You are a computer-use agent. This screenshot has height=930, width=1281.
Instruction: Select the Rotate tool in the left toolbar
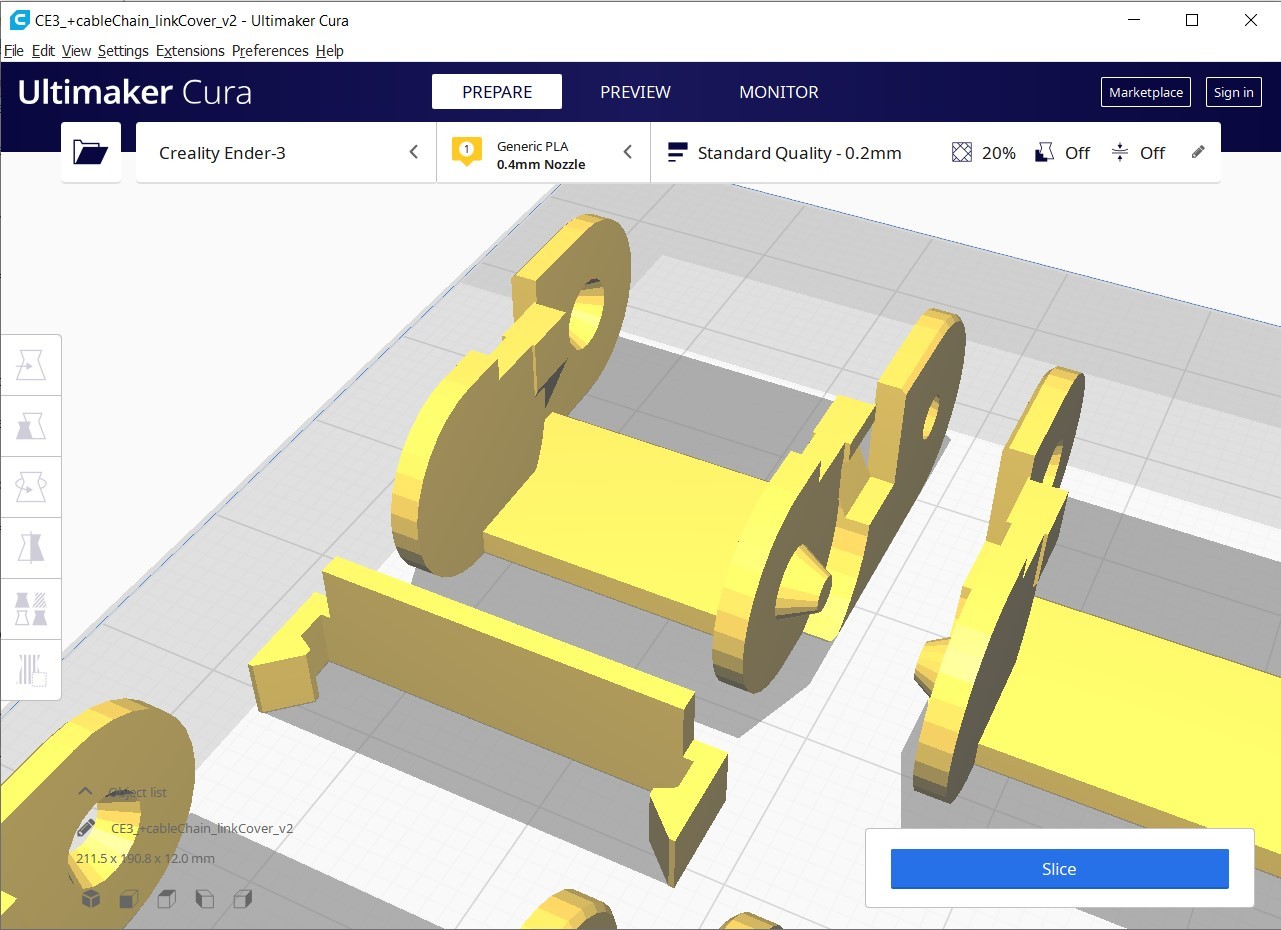coord(31,488)
